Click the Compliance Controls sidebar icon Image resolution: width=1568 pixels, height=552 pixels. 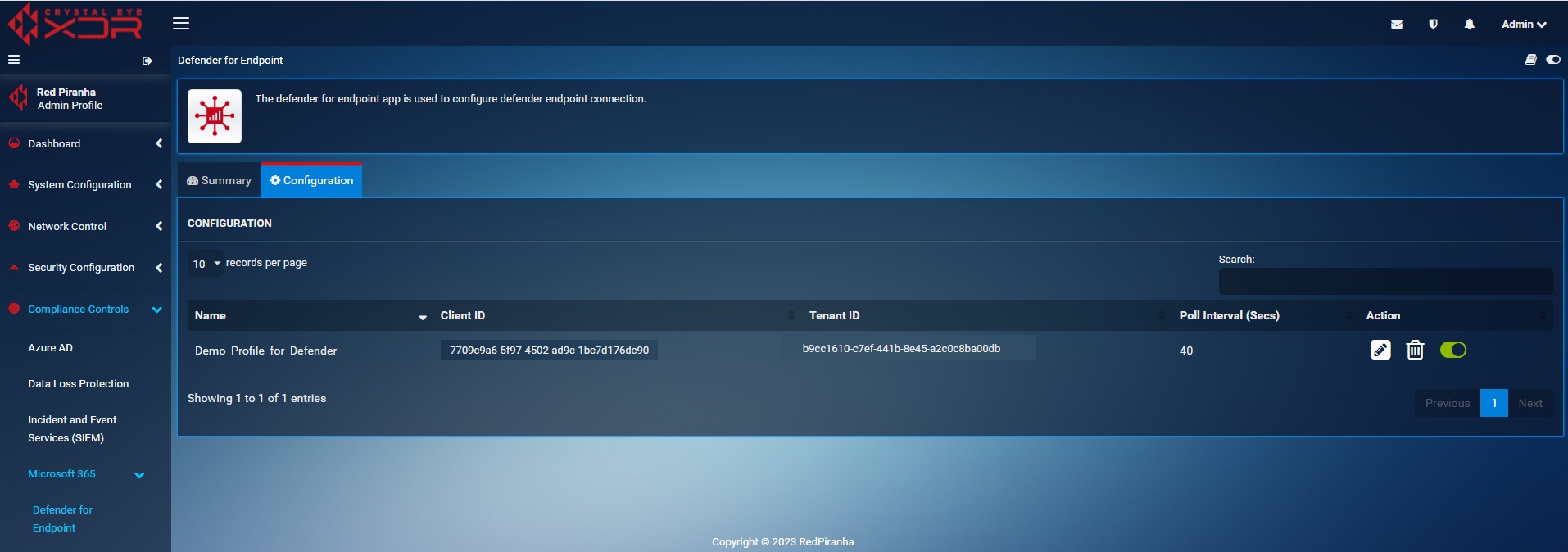coord(14,309)
